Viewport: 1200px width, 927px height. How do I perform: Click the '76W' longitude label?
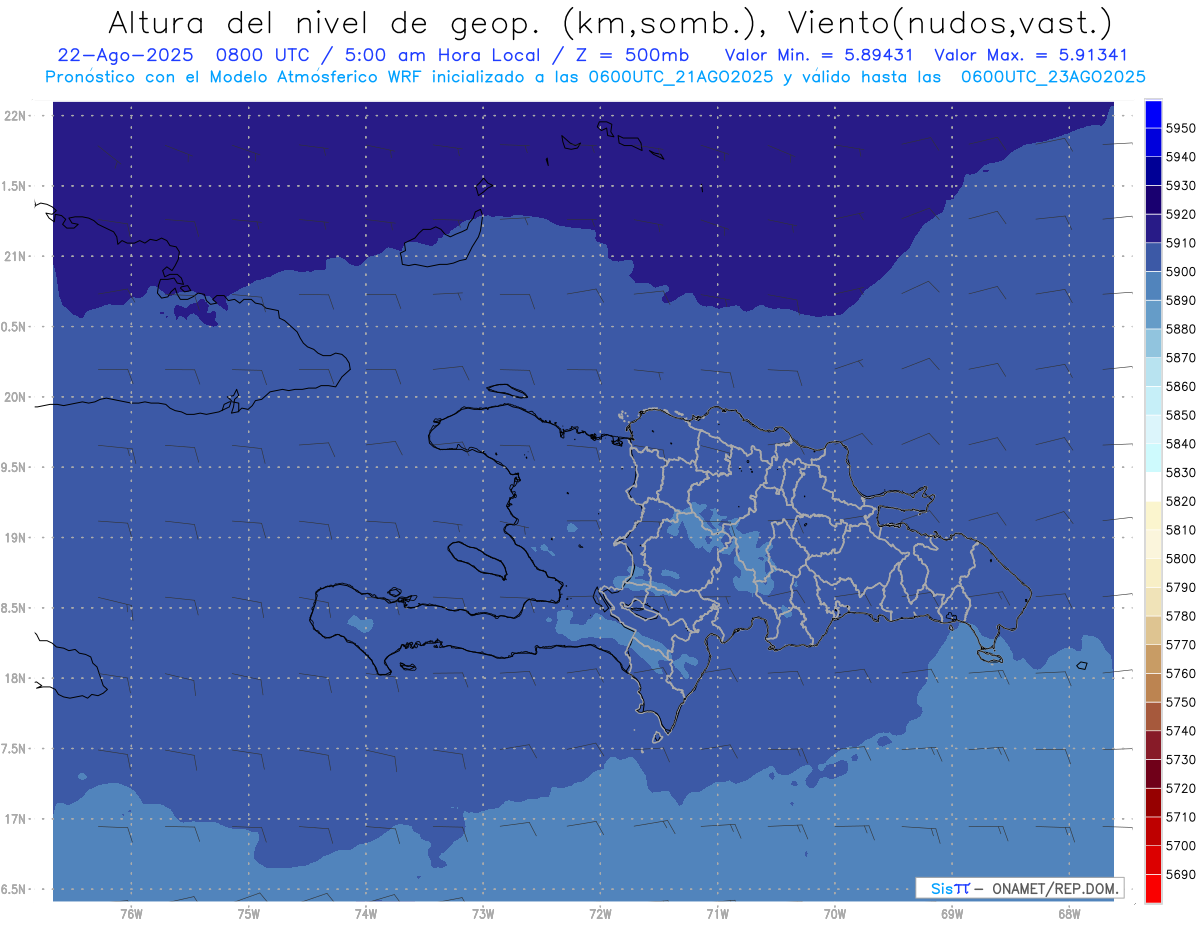click(131, 914)
